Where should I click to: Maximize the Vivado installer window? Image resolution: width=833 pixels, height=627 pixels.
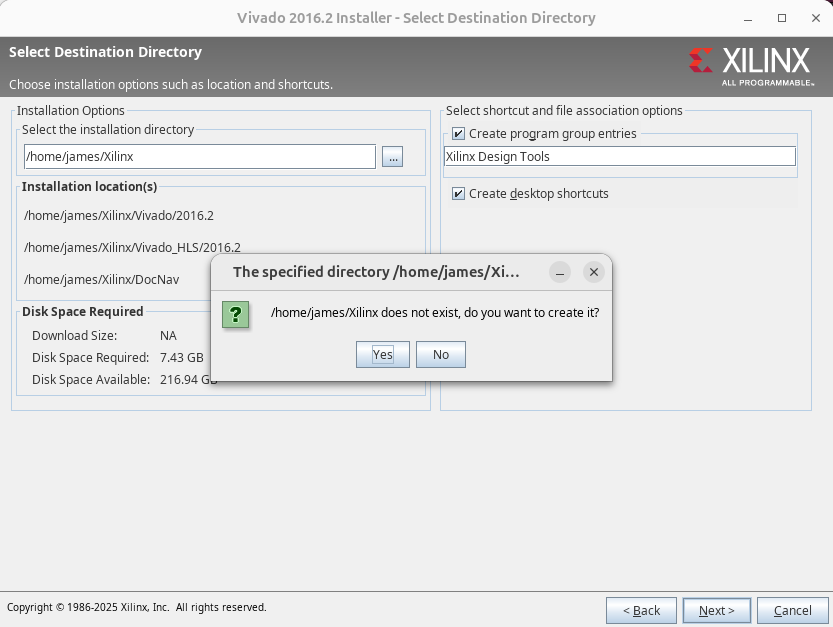782,18
